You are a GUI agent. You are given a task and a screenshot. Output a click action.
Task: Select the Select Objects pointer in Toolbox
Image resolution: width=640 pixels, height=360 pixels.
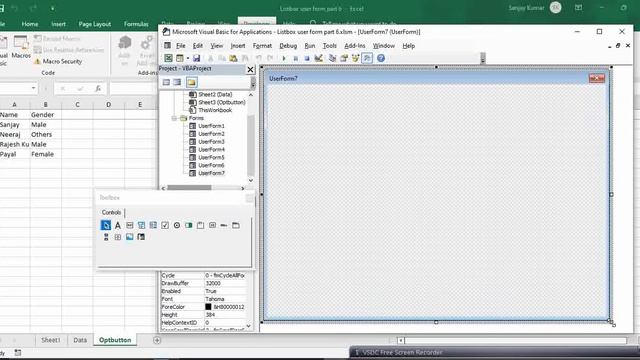click(106, 225)
